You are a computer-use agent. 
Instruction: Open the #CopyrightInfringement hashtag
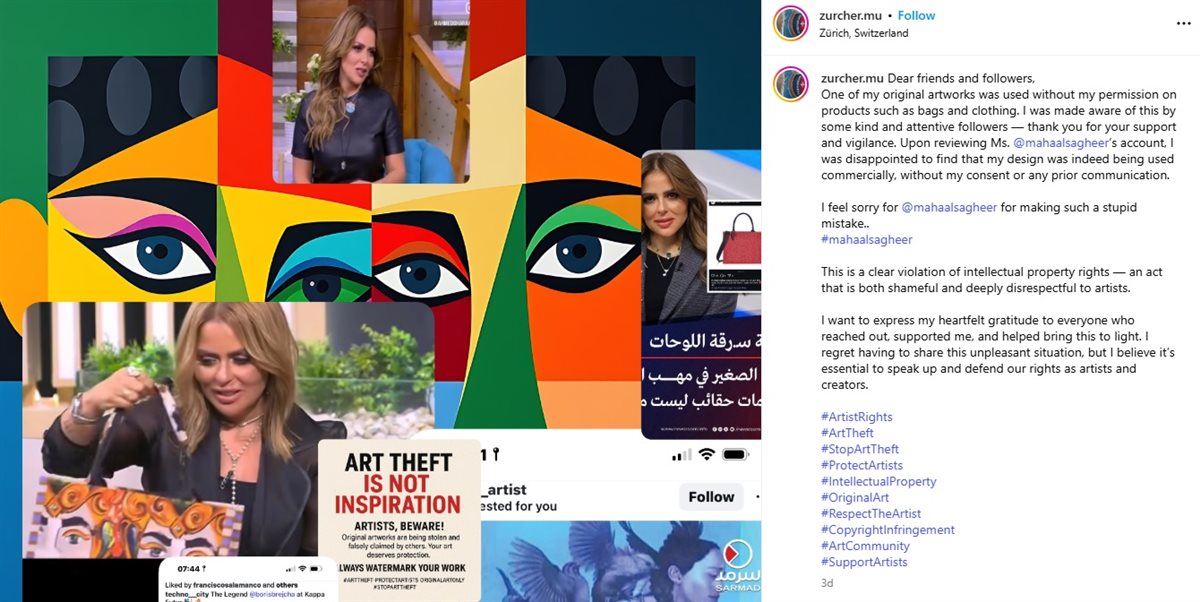click(x=888, y=530)
